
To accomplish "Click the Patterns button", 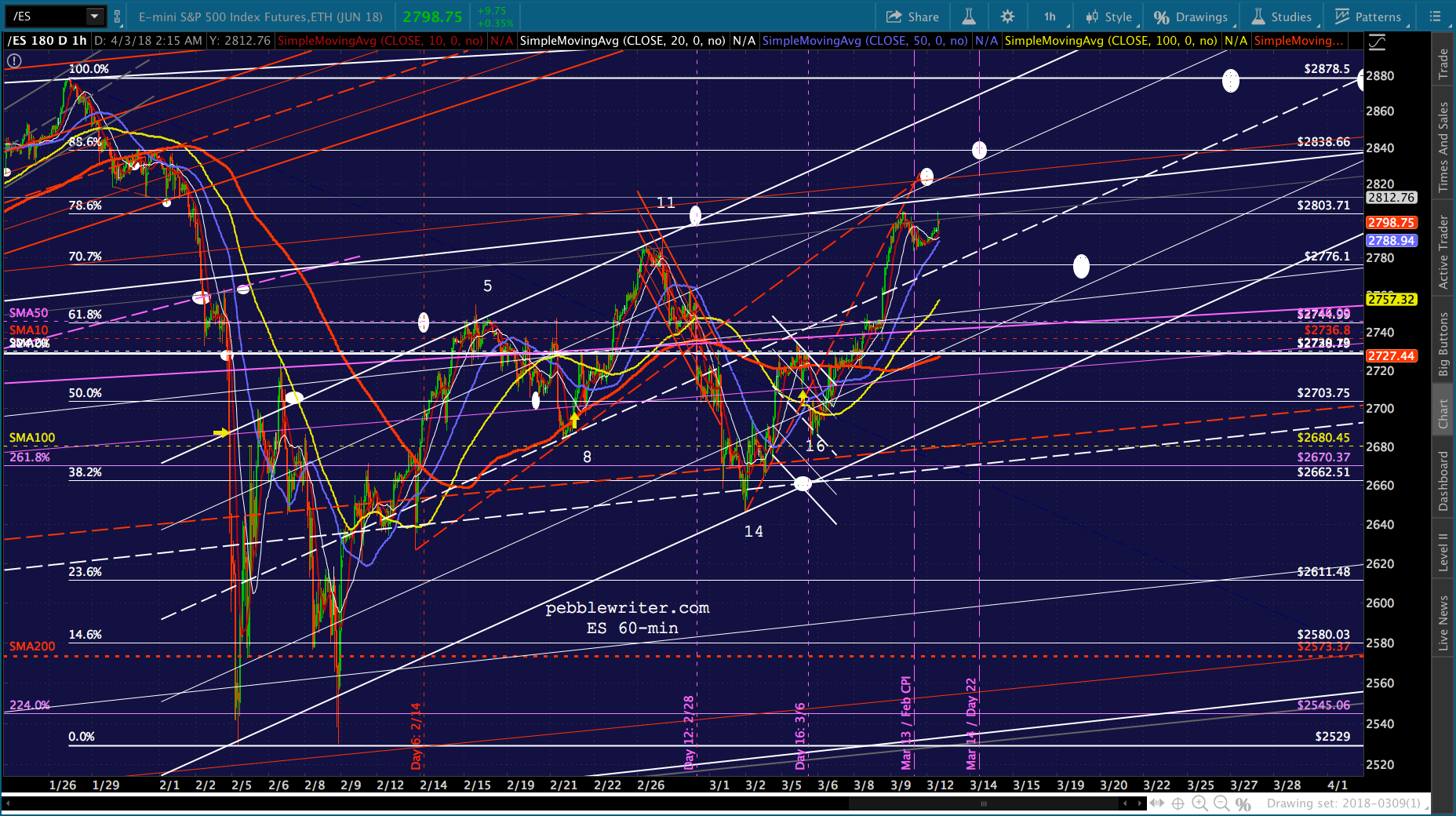I will (x=1368, y=16).
